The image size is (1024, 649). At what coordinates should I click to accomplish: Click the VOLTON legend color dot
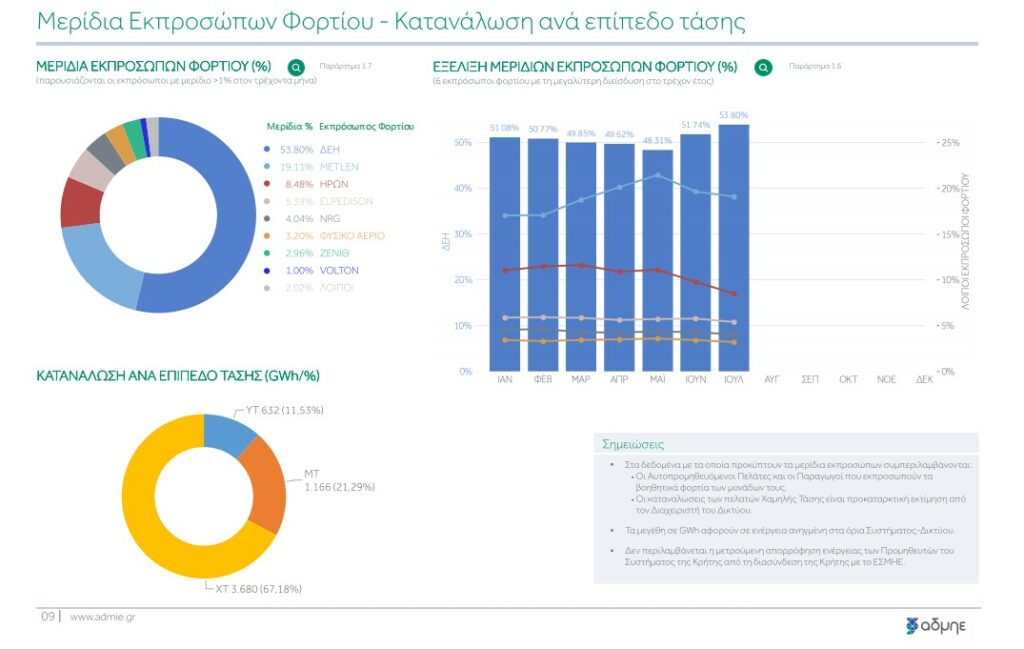point(266,270)
